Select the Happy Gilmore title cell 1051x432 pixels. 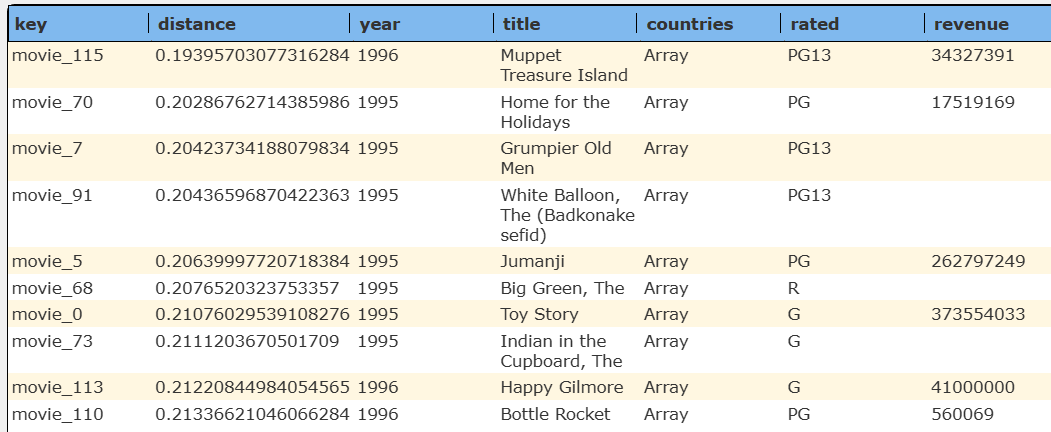(561, 387)
